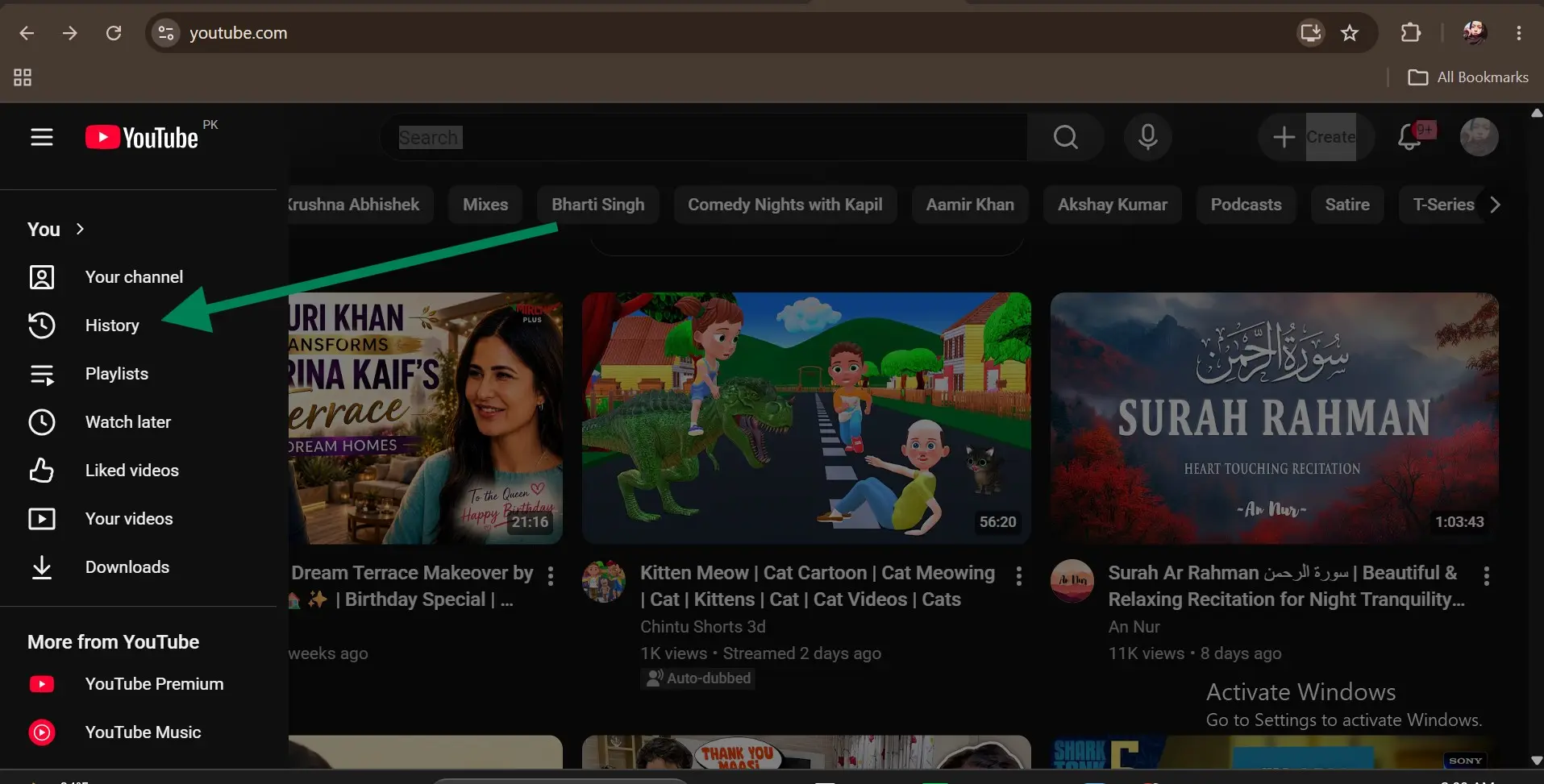Image resolution: width=1544 pixels, height=784 pixels.
Task: Open An Nur channel avatar
Action: (x=1072, y=581)
